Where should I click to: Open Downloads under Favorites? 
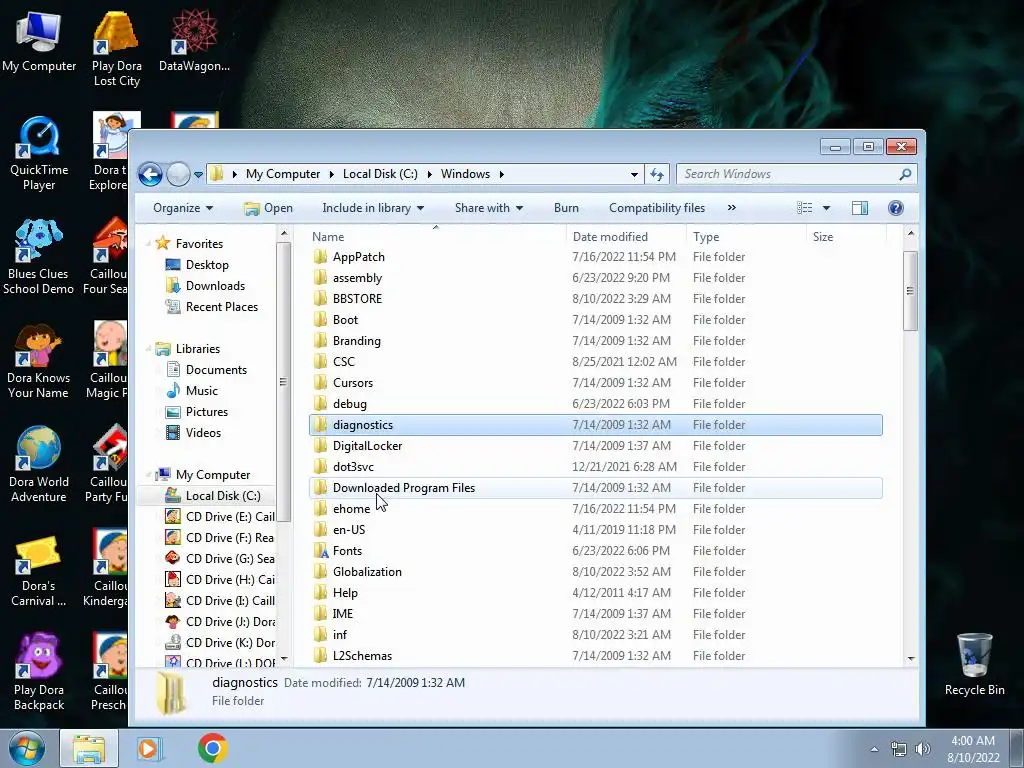click(215, 286)
